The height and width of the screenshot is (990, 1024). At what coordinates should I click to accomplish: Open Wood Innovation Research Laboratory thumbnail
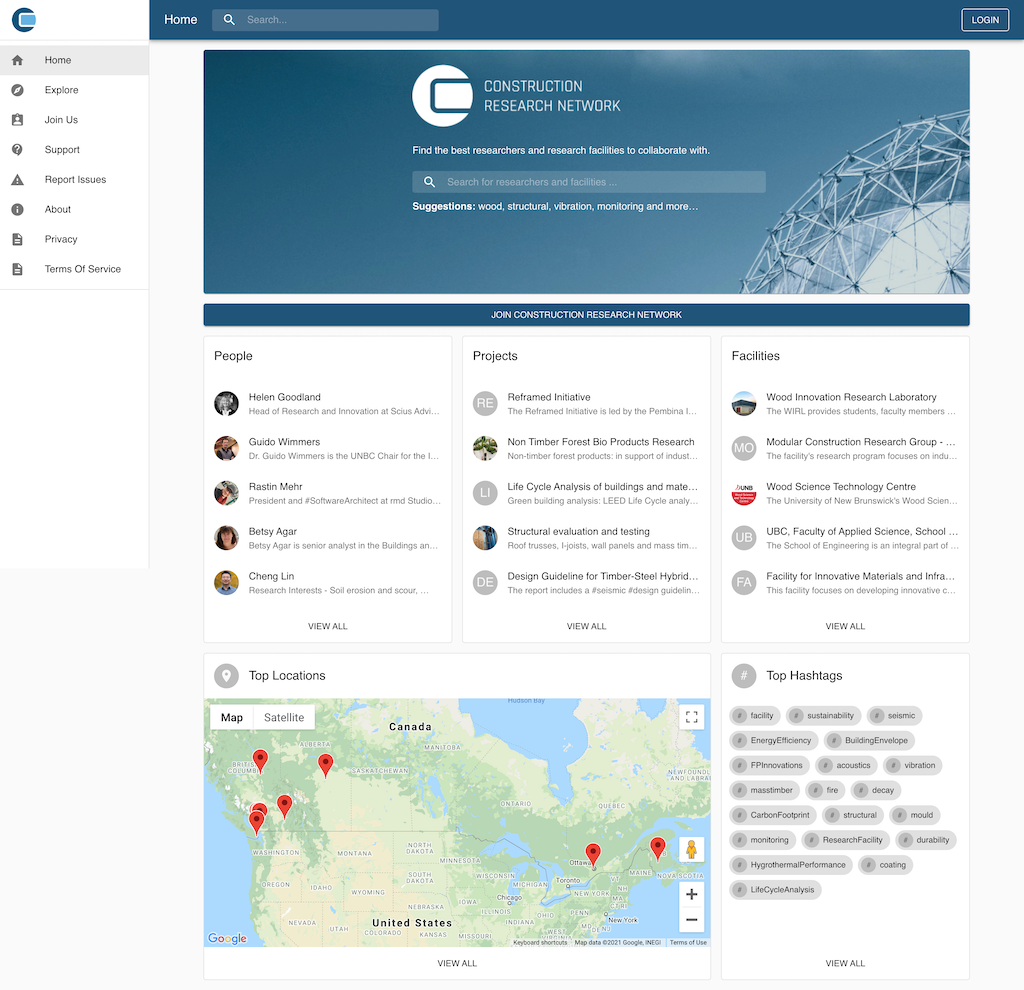coord(744,404)
